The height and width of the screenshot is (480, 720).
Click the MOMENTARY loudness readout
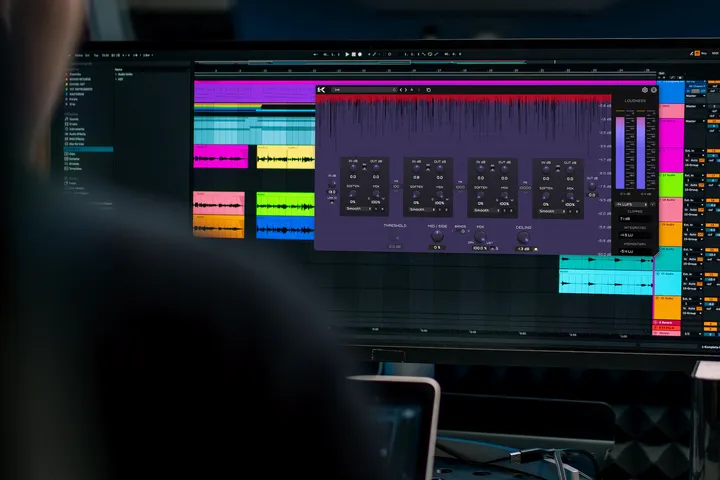tap(635, 251)
